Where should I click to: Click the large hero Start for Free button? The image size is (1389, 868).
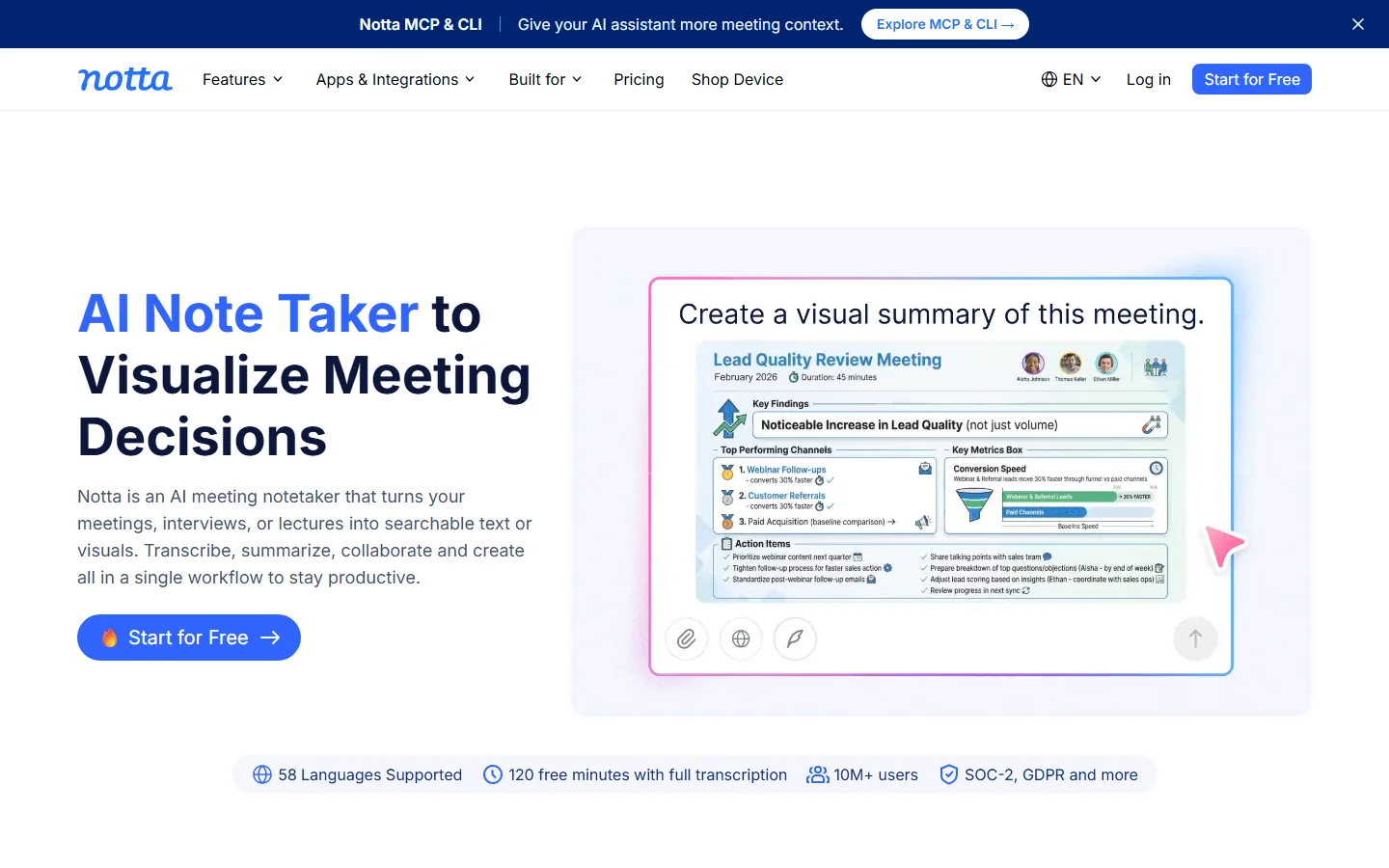tap(189, 637)
